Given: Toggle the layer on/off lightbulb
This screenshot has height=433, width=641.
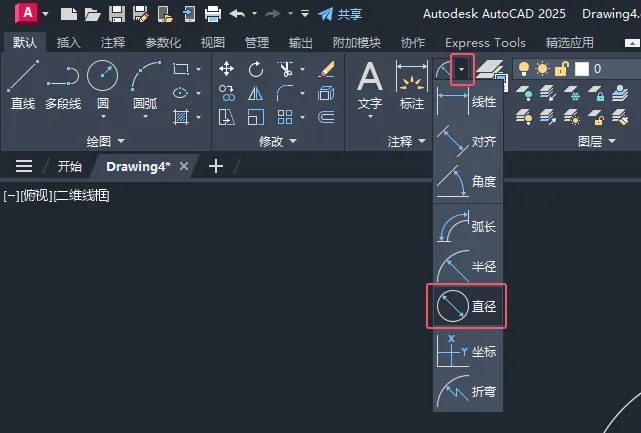Looking at the screenshot, I should [524, 69].
